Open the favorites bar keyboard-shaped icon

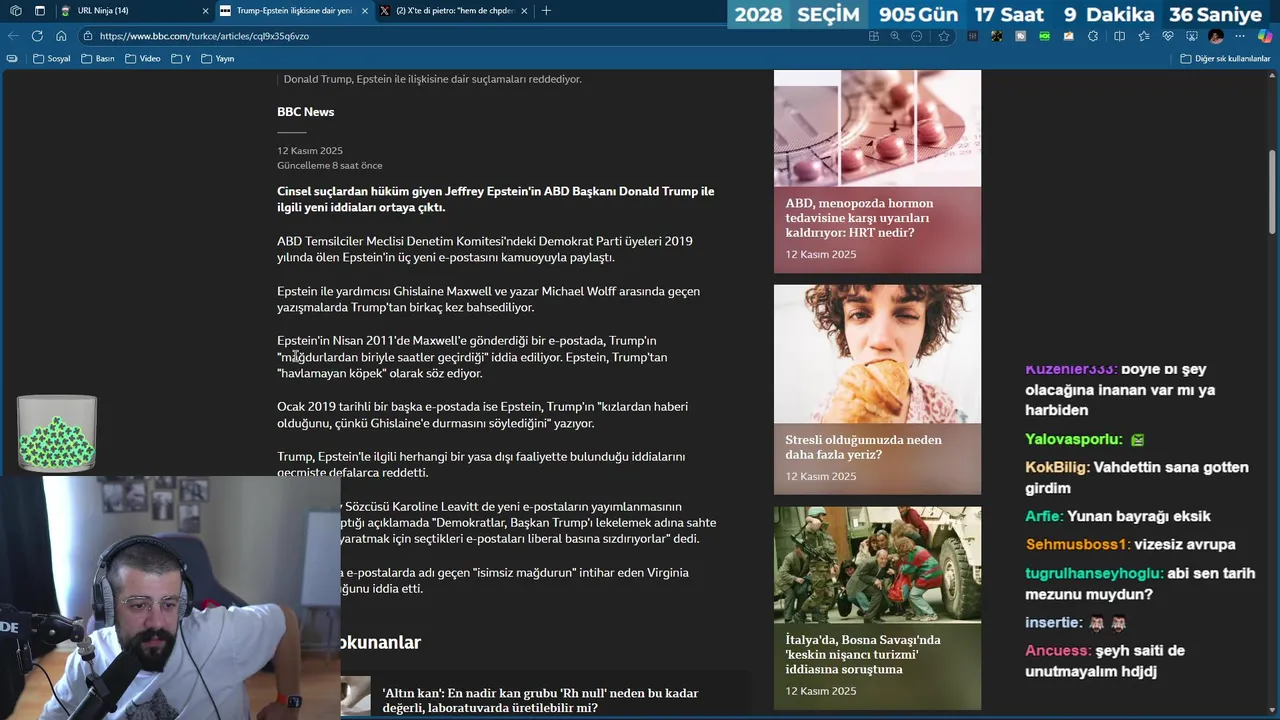[x=12, y=59]
